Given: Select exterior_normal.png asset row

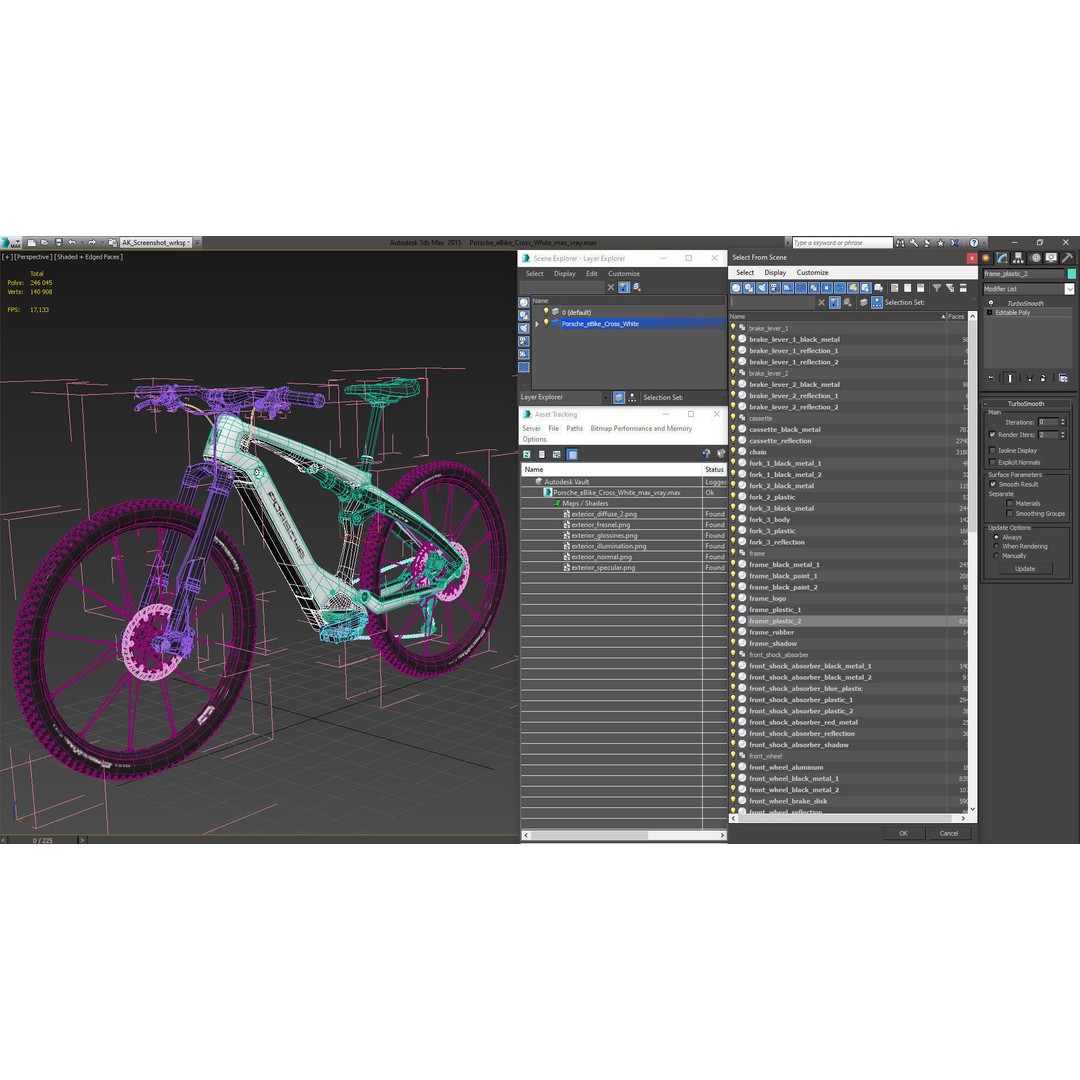Looking at the screenshot, I should [x=623, y=557].
